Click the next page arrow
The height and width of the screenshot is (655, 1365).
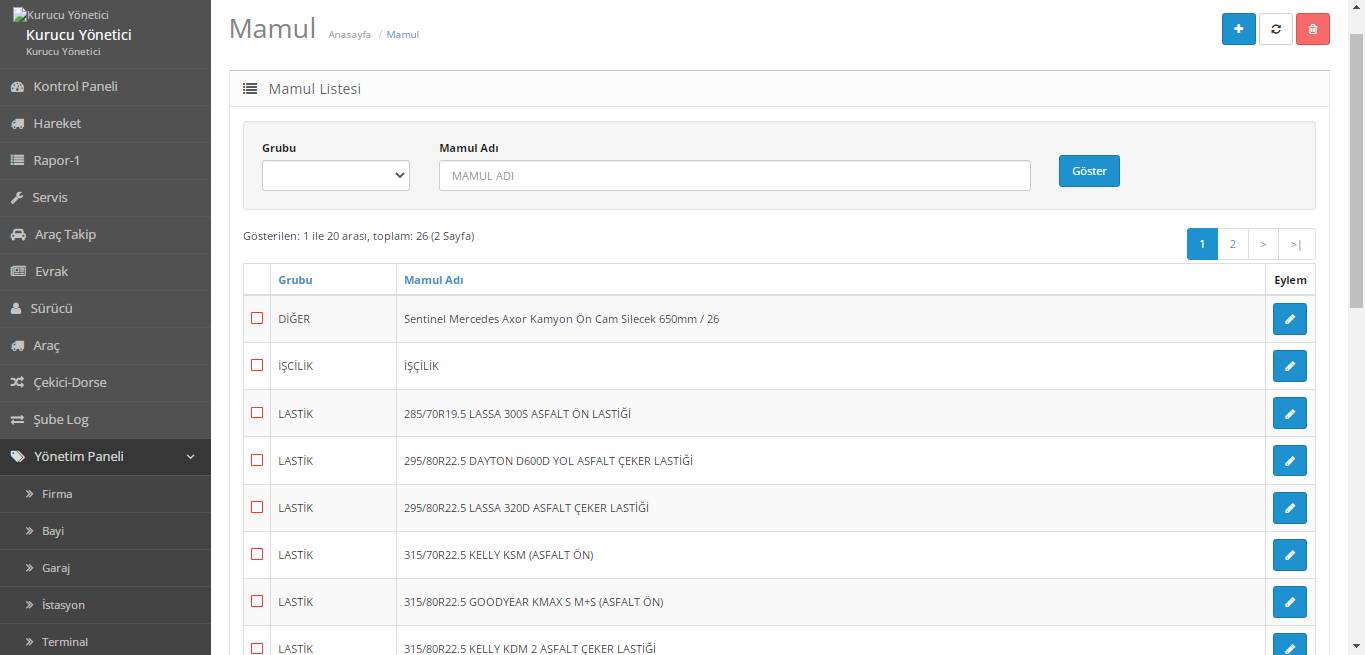(1263, 244)
